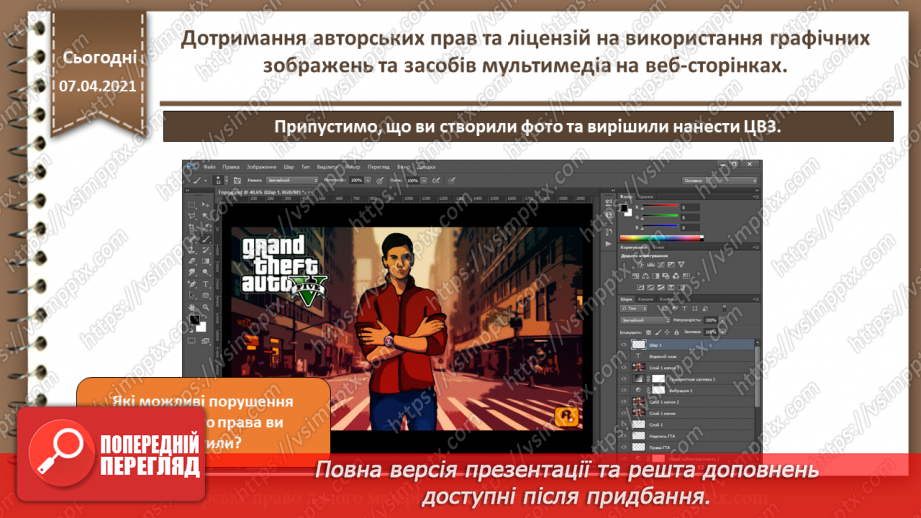The image size is (921, 518).
Task: Select the Brush tool in toolbox
Action: pos(206,239)
